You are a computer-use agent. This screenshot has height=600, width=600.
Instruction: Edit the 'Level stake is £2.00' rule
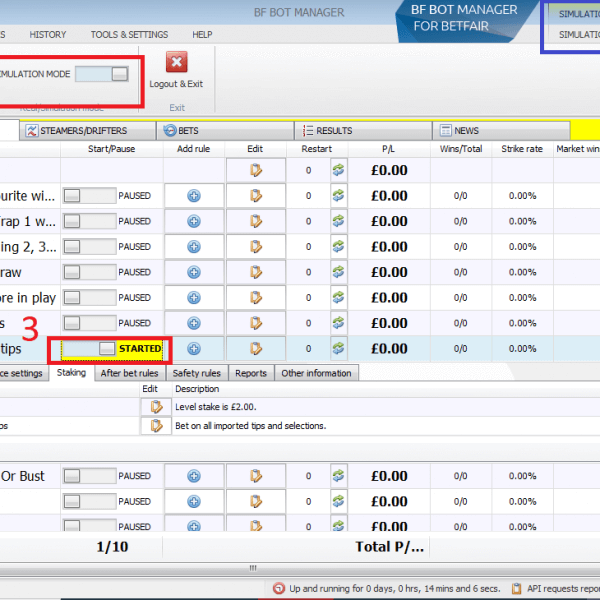(x=156, y=407)
